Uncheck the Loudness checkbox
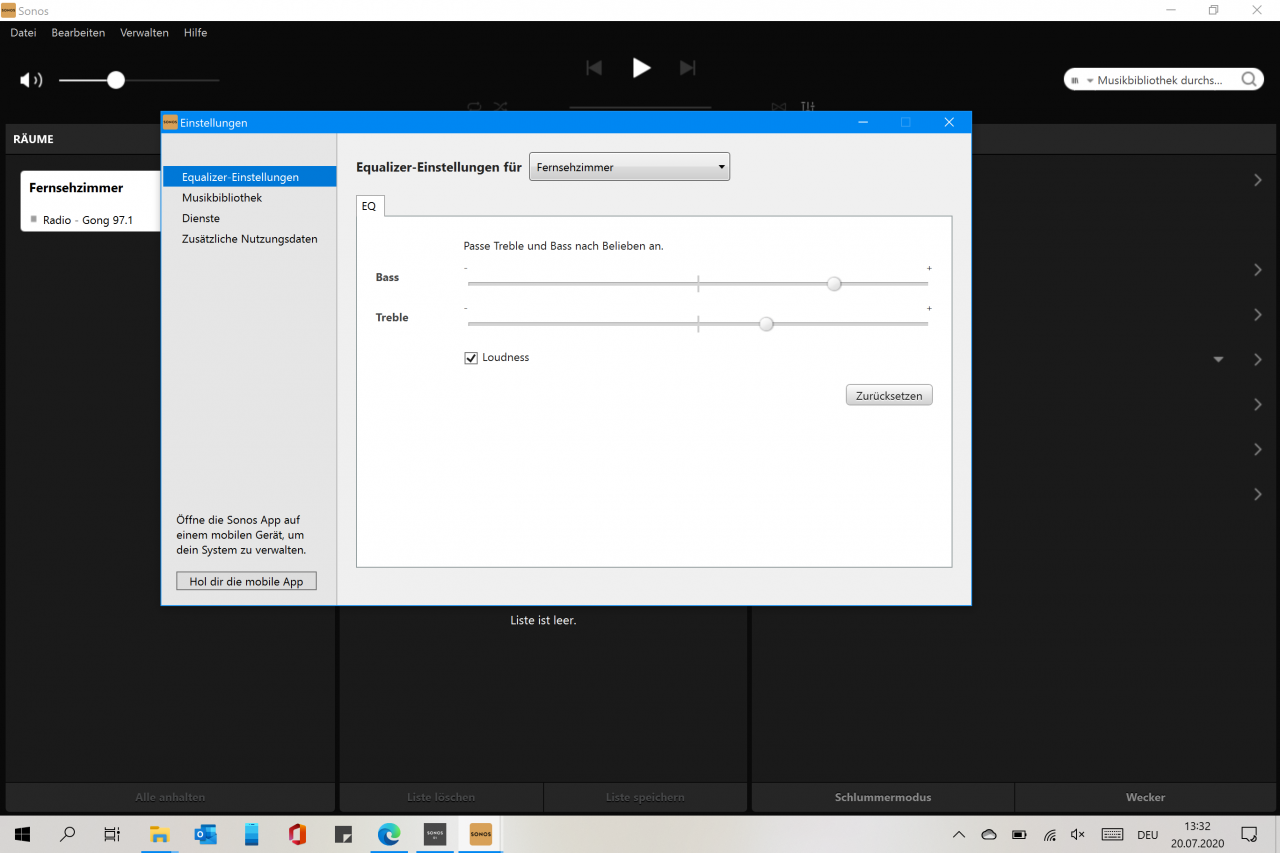 tap(471, 358)
